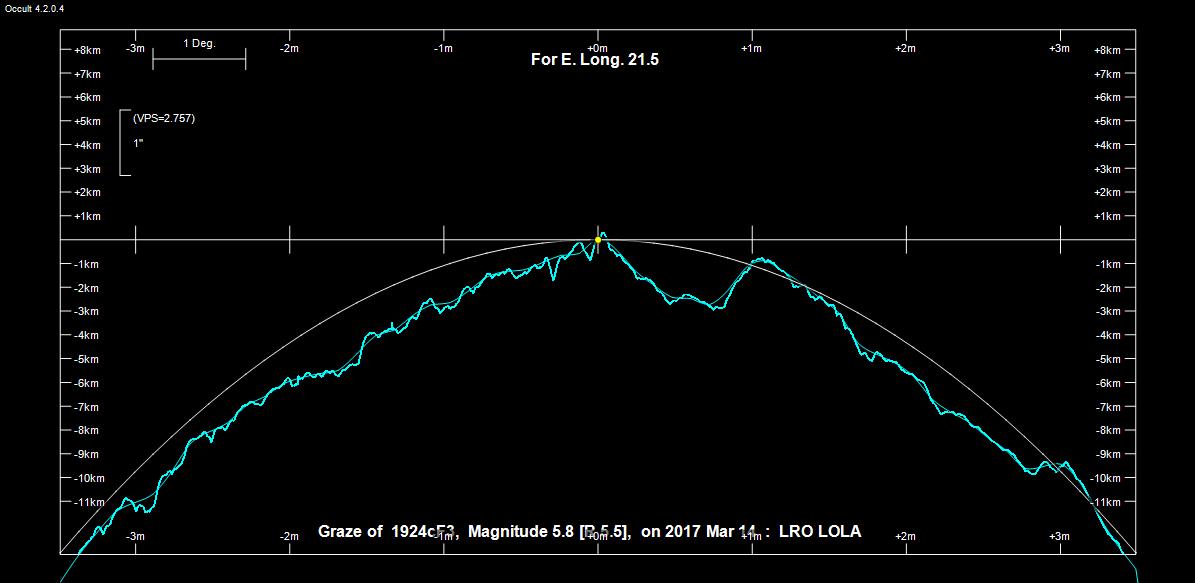This screenshot has height=583, width=1195.
Task: Click the 'Occult 4.2.0.4' version text
Action: tap(40, 8)
